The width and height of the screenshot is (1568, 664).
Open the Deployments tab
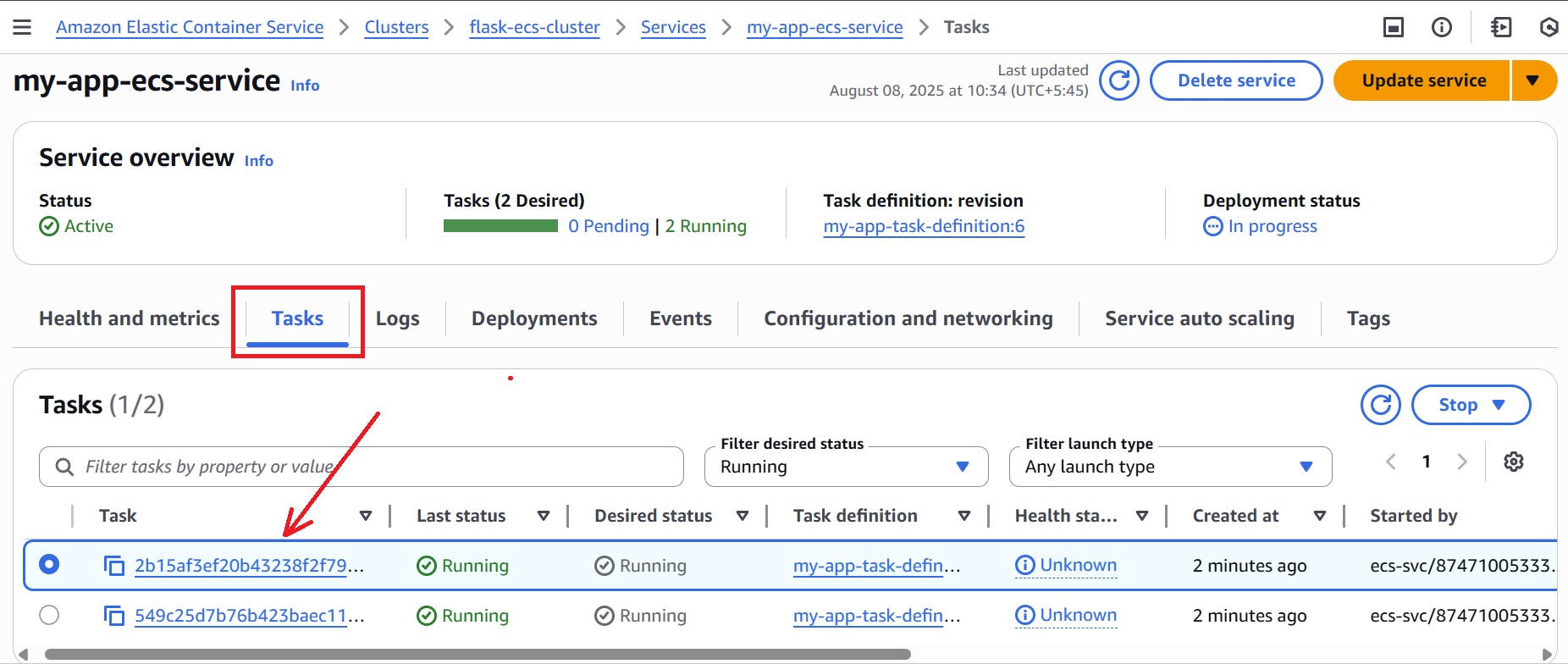pos(534,318)
